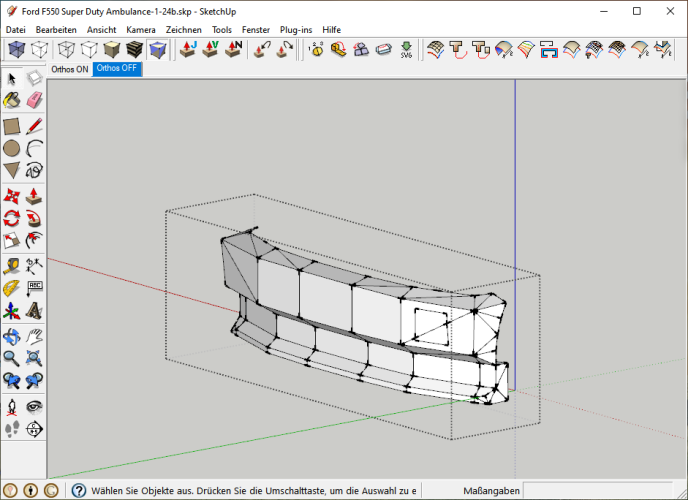Toggle X-Ray face style
The image size is (688, 500).
click(17, 50)
